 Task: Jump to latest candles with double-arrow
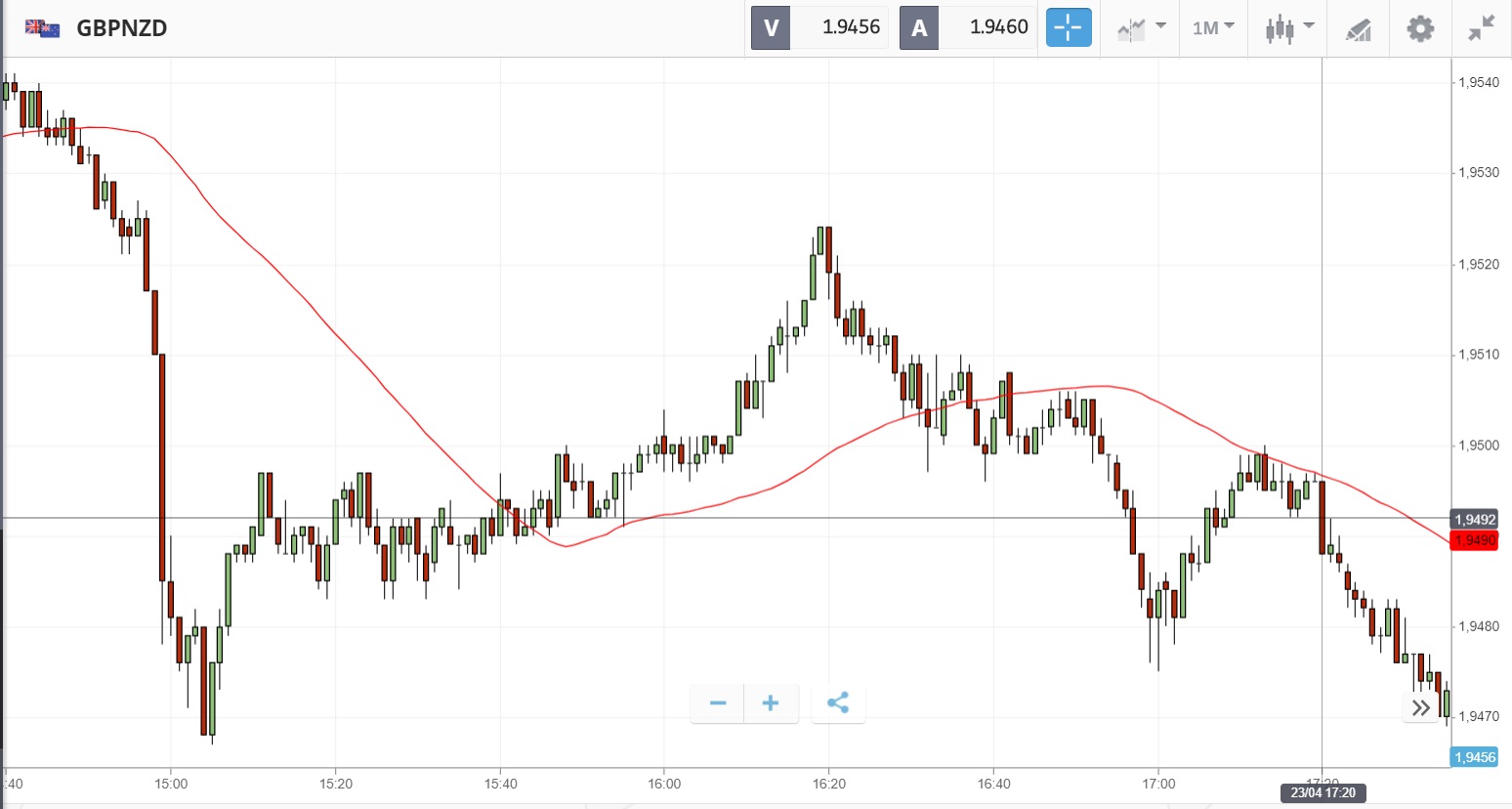click(1421, 707)
